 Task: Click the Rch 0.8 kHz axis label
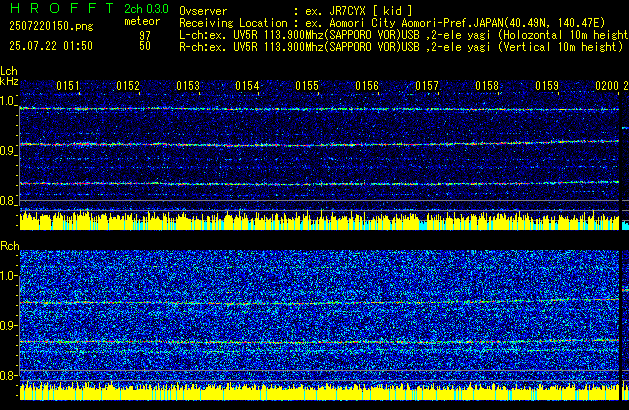pos(8,375)
